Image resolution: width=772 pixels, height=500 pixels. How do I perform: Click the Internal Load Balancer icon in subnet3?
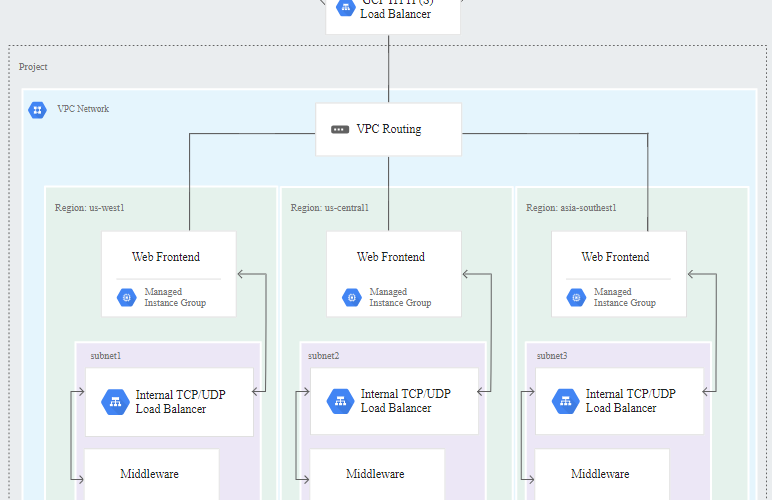pyautogui.click(x=566, y=401)
